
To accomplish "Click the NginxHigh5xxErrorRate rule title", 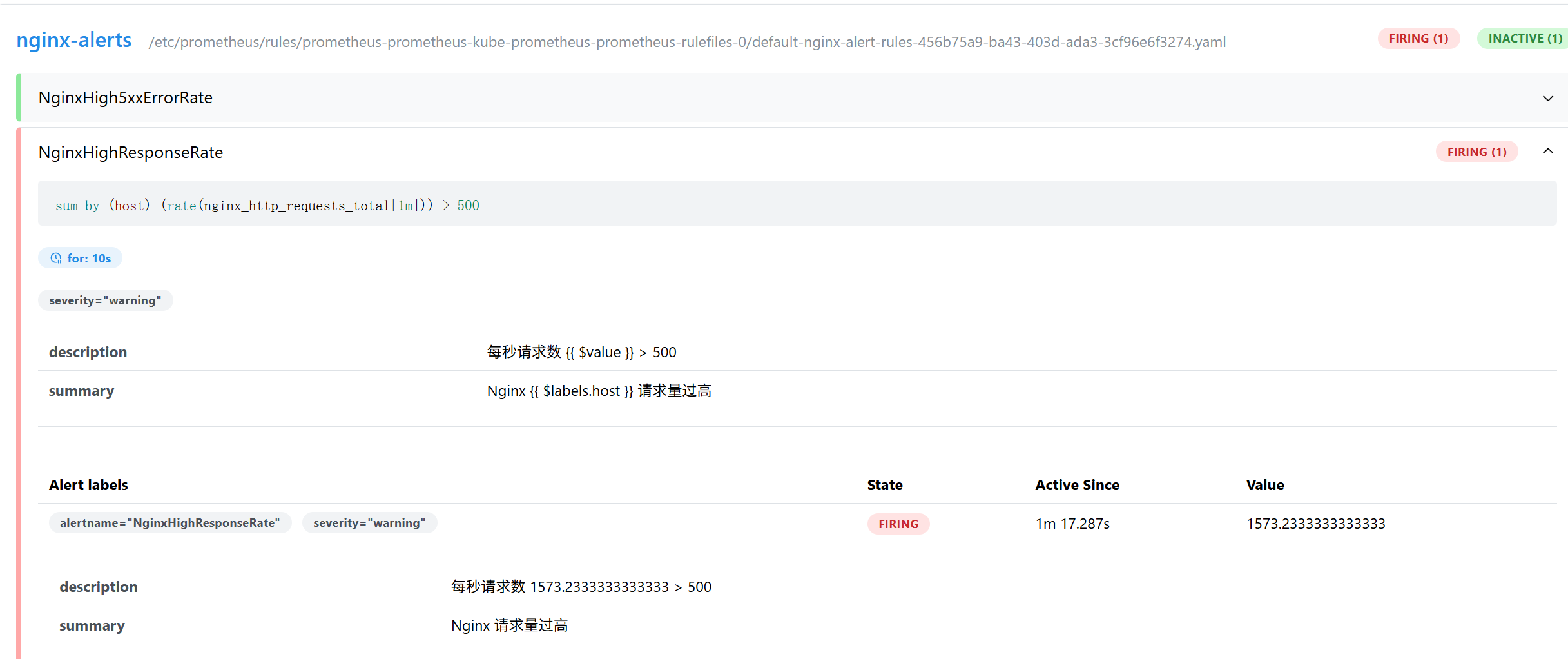I will (x=126, y=98).
